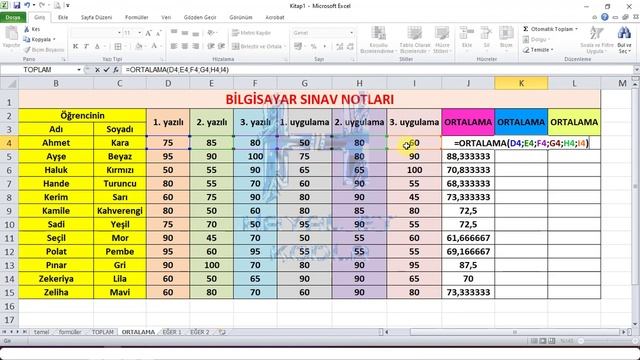Image resolution: width=640 pixels, height=360 pixels.
Task: Click the formula bar text =ORTALAMA(D4;E4;F4;G4;H4;I4)
Action: [x=177, y=70]
